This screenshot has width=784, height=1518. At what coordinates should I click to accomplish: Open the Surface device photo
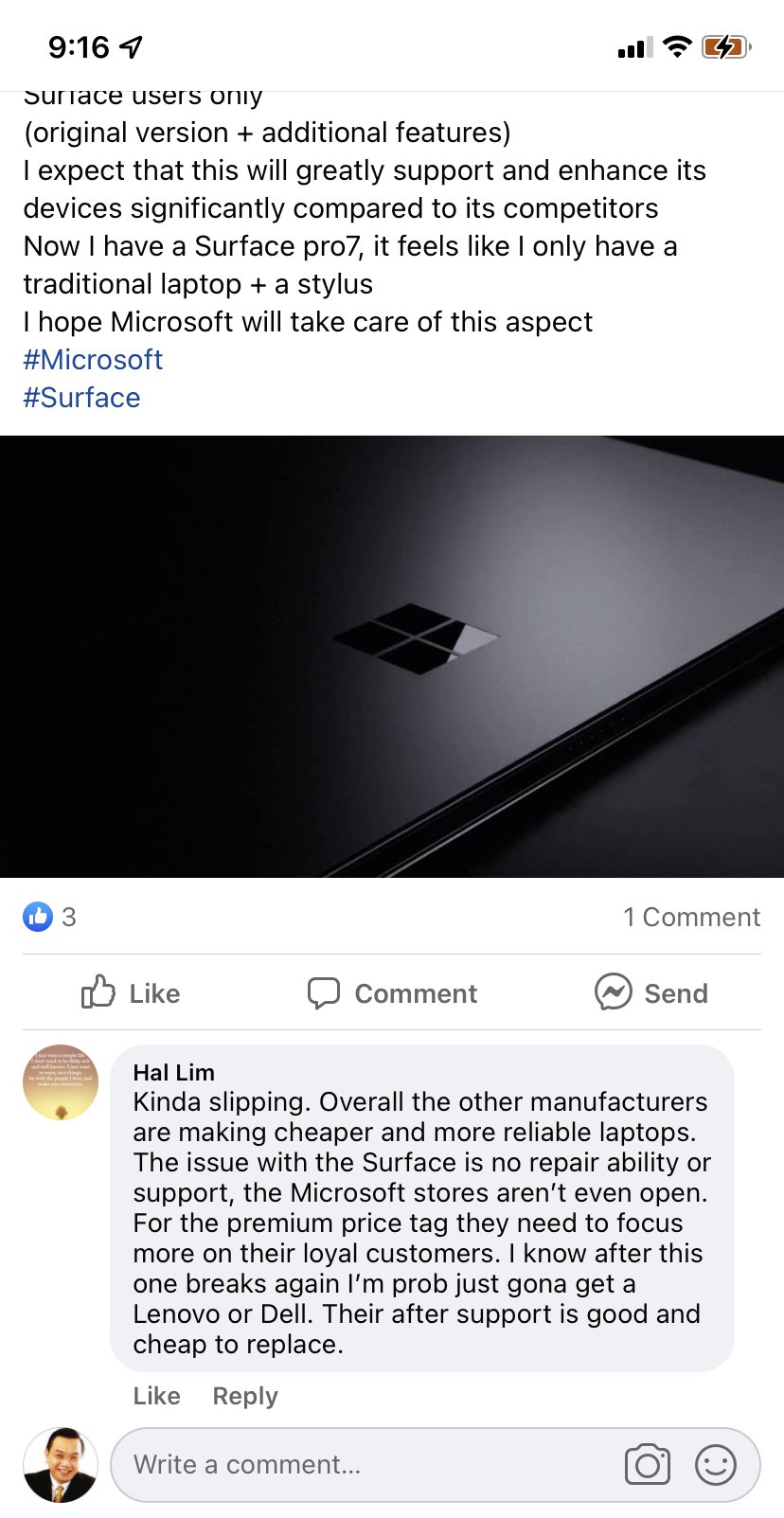click(392, 656)
